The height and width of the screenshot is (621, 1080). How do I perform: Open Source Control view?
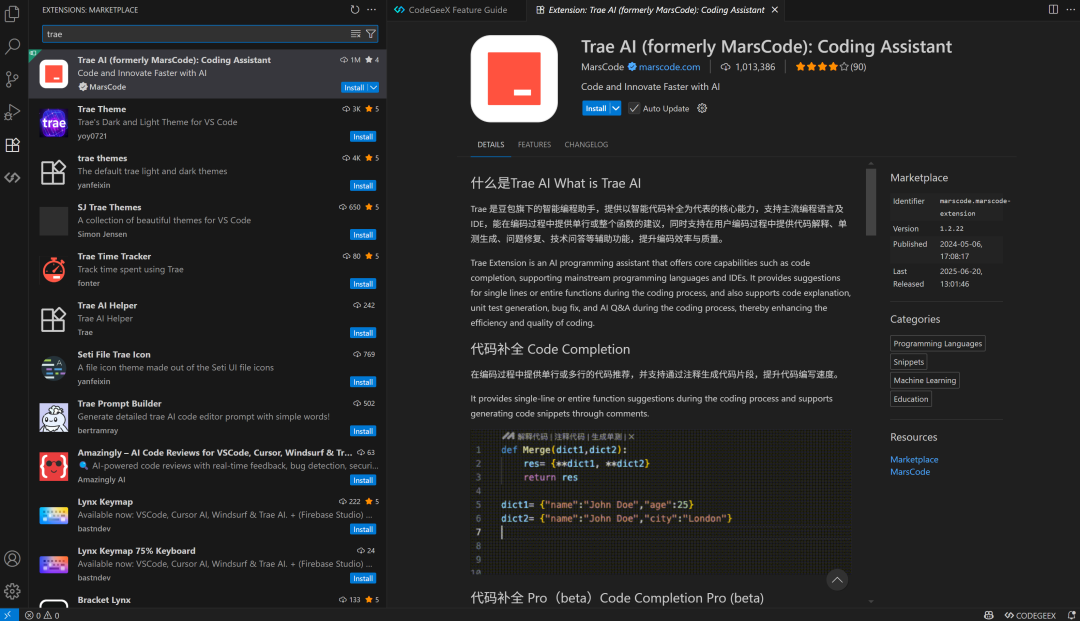[12, 79]
